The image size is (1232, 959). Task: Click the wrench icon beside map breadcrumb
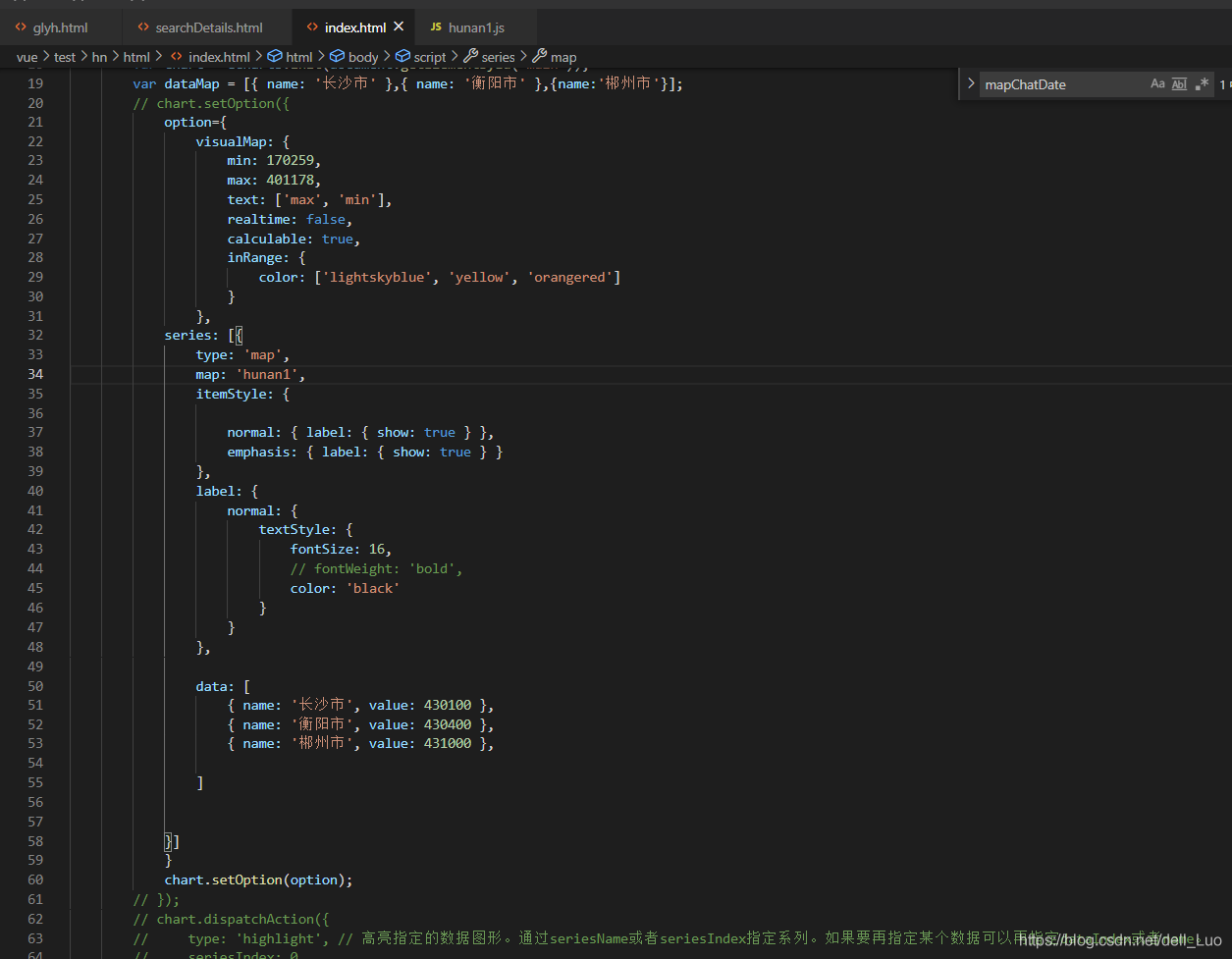[x=539, y=57]
